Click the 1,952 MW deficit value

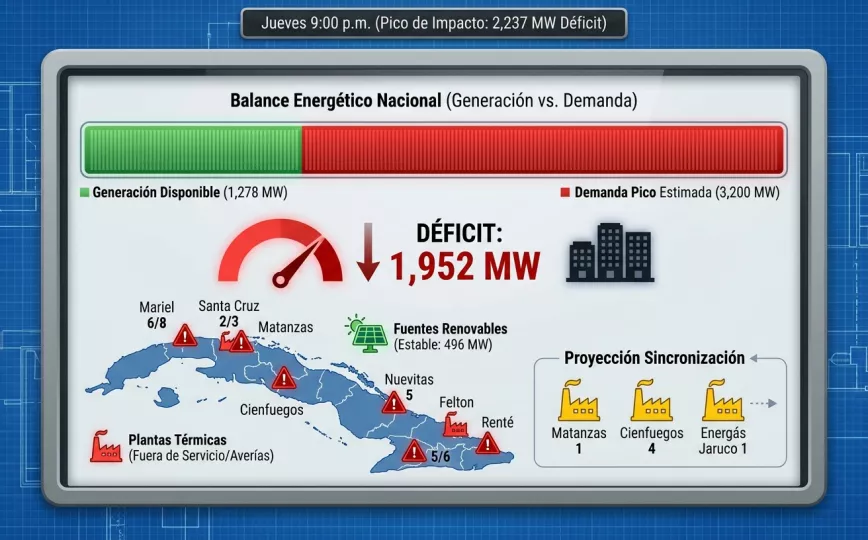(465, 266)
